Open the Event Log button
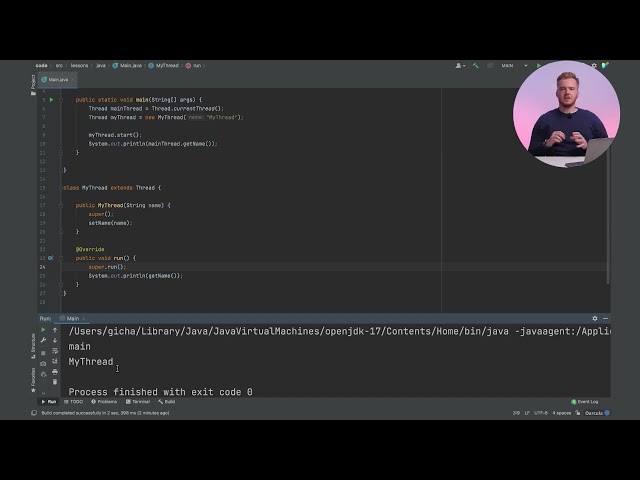Screen dimensions: 640x480 click(x=584, y=402)
